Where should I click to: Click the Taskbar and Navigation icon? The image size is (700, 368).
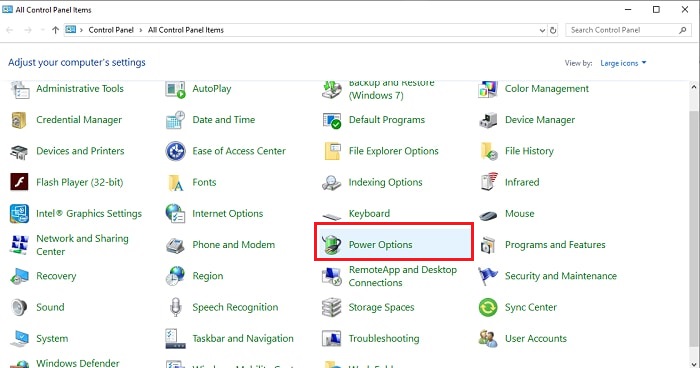point(175,339)
